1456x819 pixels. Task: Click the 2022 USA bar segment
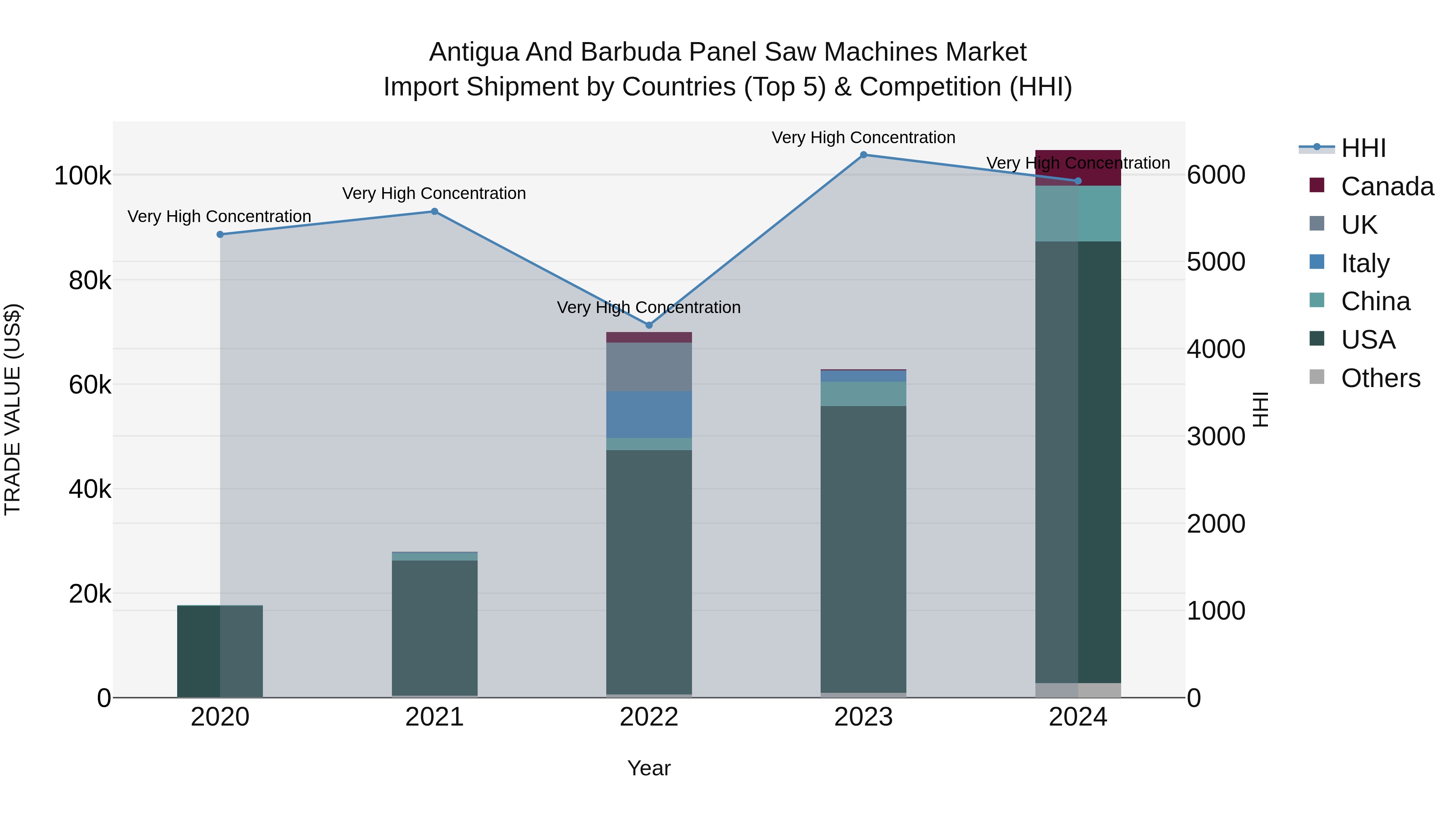649,572
